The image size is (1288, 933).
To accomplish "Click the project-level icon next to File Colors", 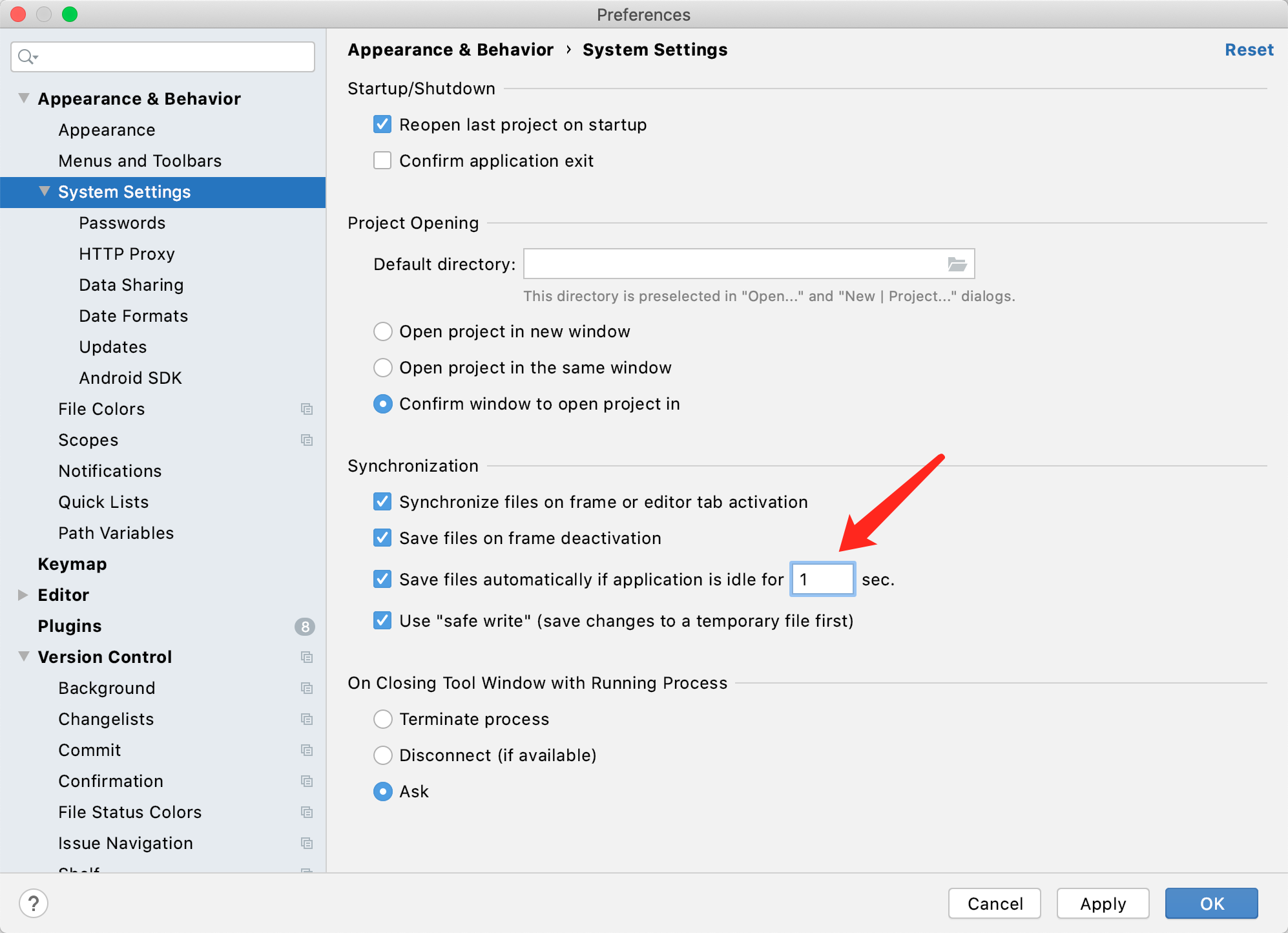I will tap(307, 409).
